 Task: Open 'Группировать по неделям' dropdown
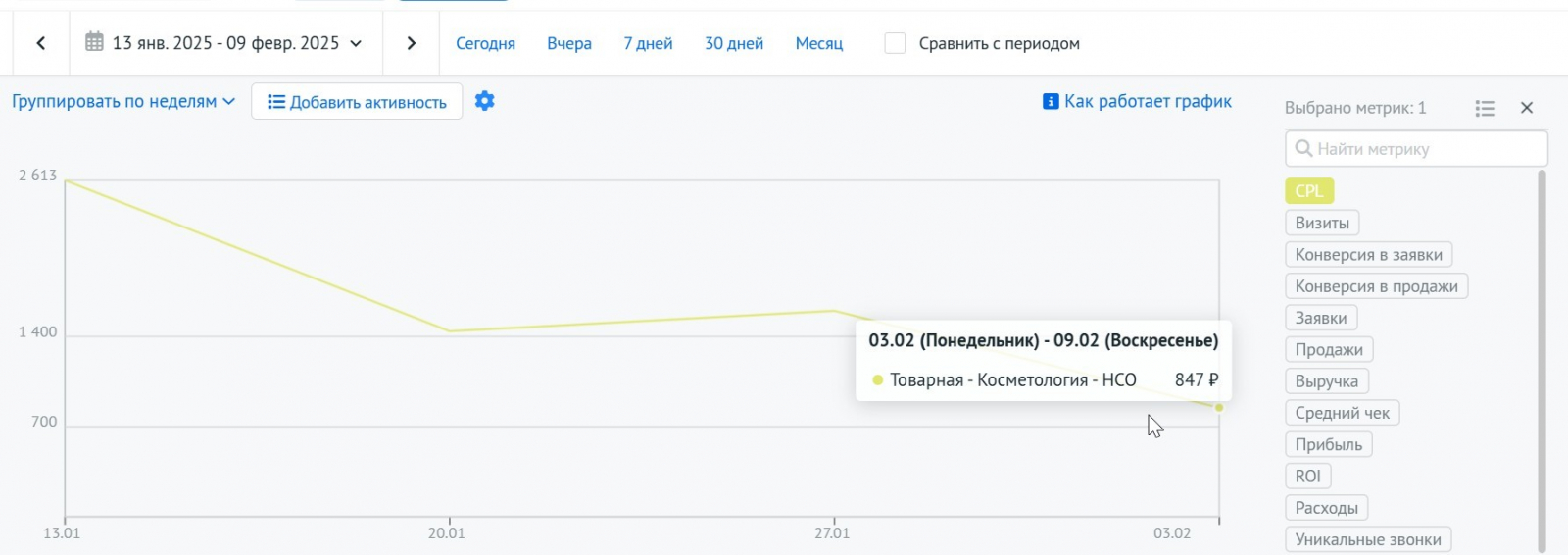(x=123, y=101)
